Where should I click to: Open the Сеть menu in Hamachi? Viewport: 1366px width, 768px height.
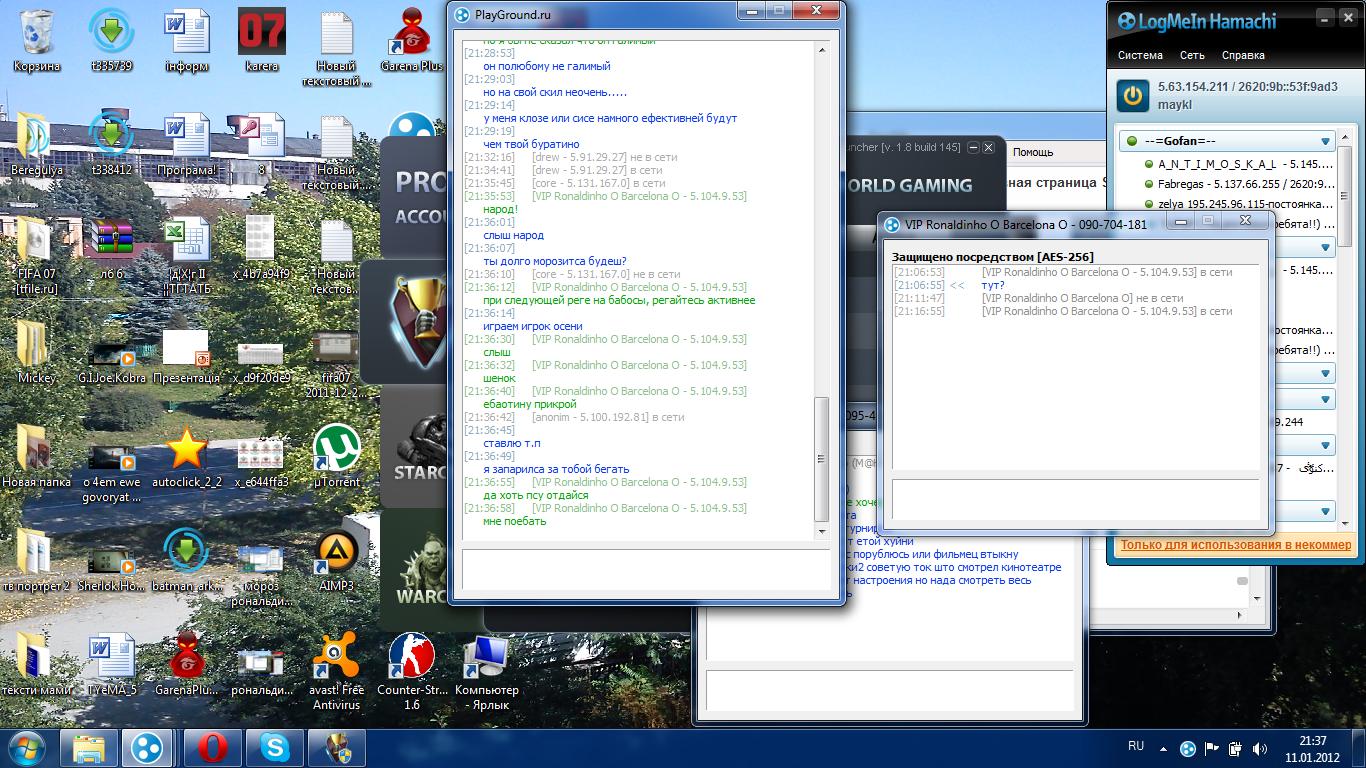(1192, 55)
